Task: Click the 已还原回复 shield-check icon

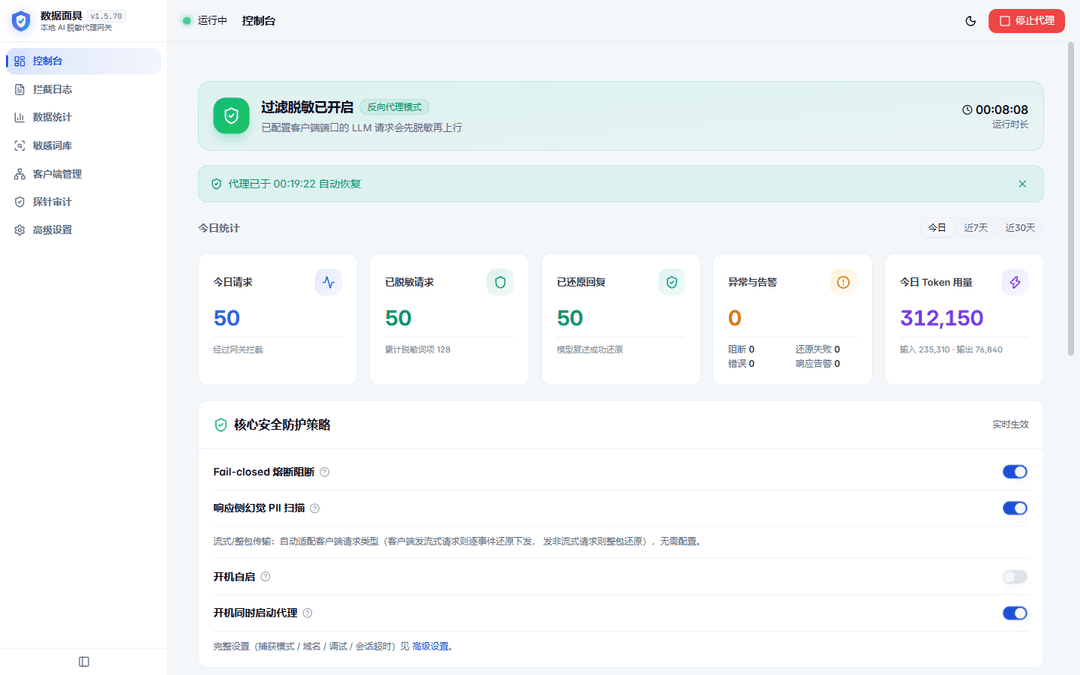Action: click(672, 282)
